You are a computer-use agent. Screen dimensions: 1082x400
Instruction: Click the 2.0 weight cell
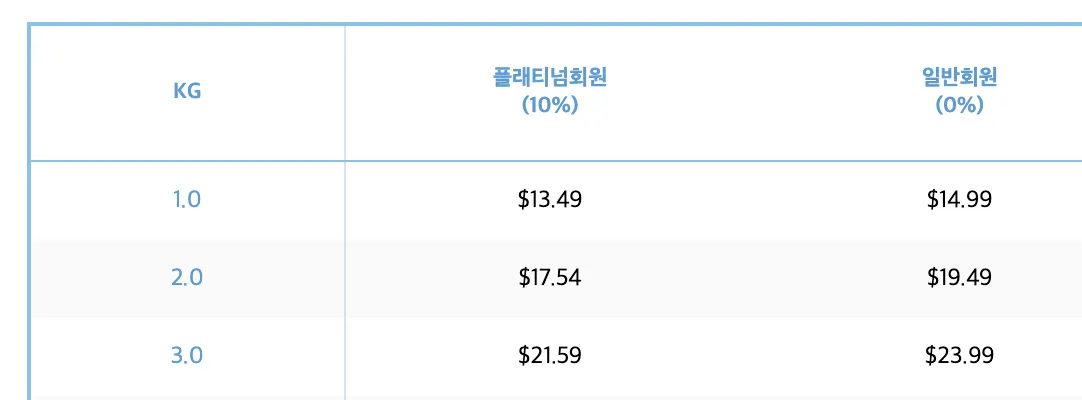pyautogui.click(x=187, y=277)
